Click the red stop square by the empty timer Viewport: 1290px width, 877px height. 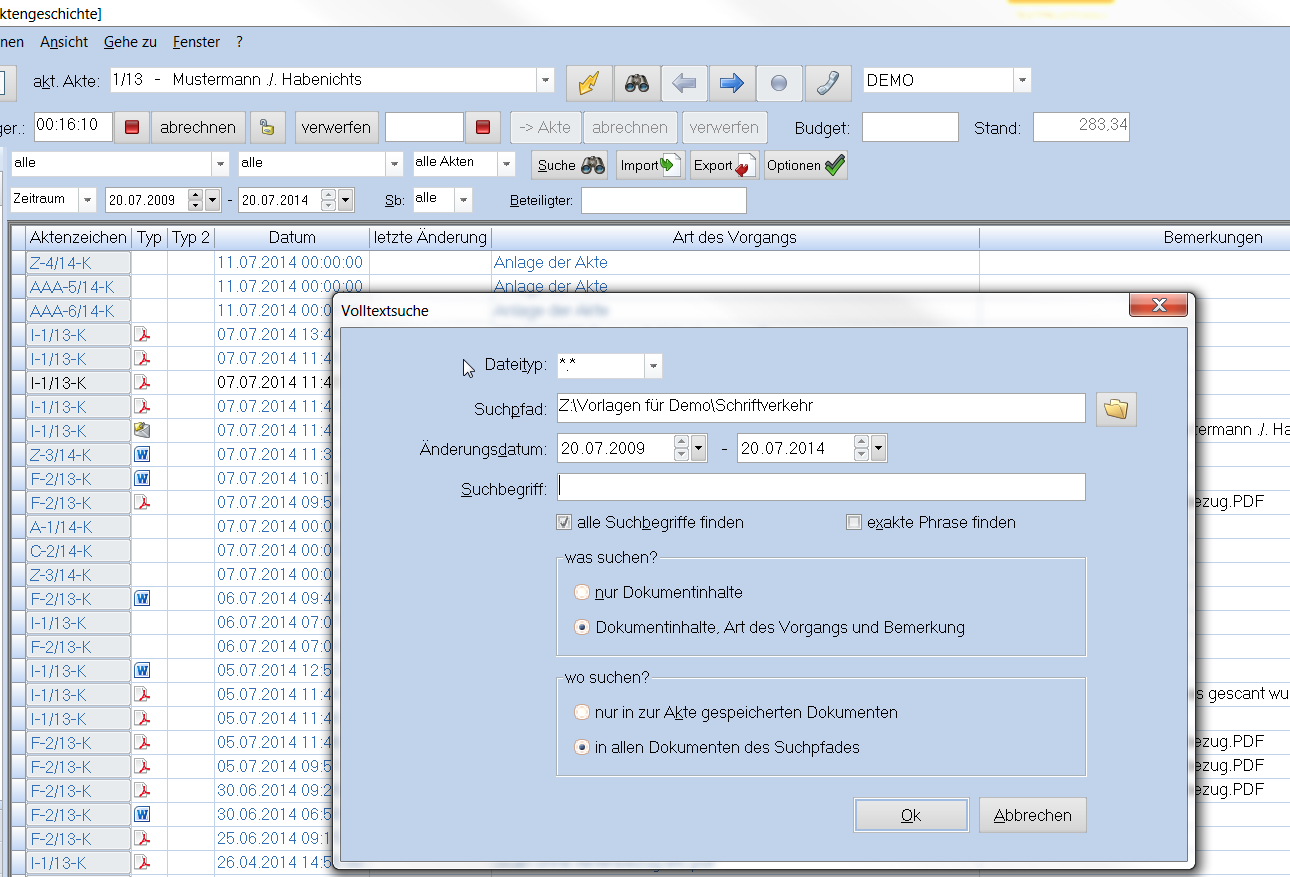coord(483,127)
